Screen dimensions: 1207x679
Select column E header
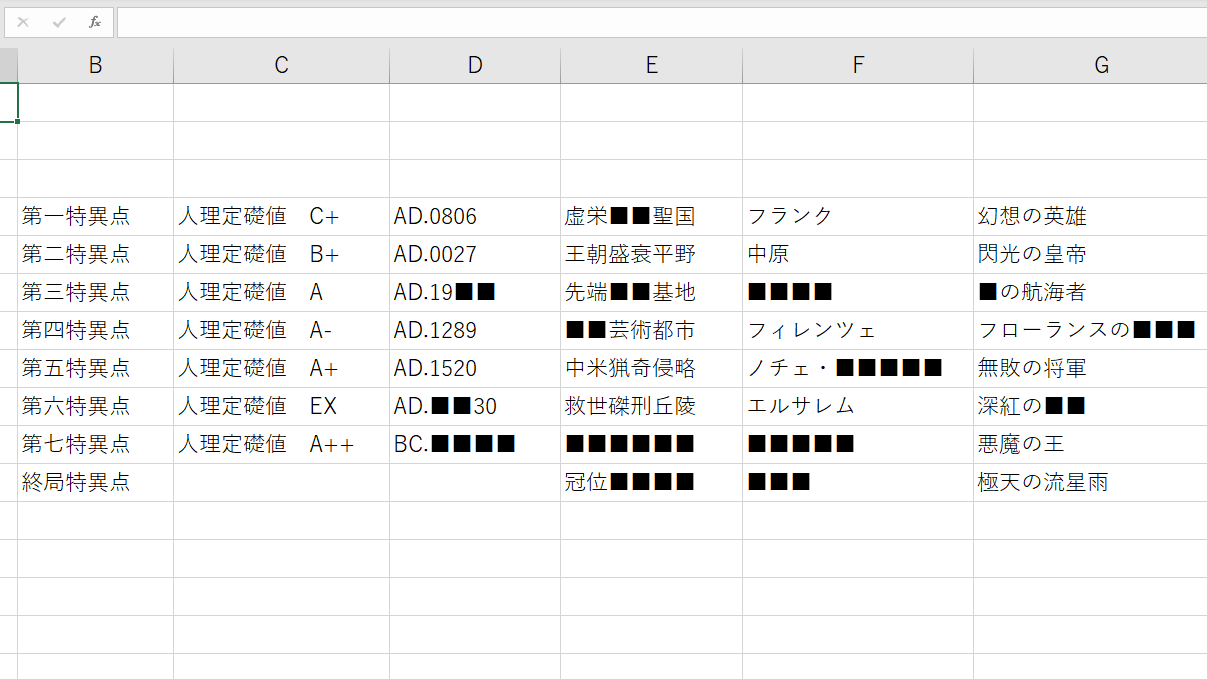[x=651, y=65]
